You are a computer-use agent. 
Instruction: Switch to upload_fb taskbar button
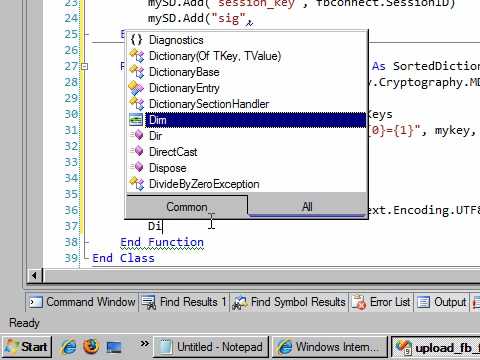click(x=436, y=348)
